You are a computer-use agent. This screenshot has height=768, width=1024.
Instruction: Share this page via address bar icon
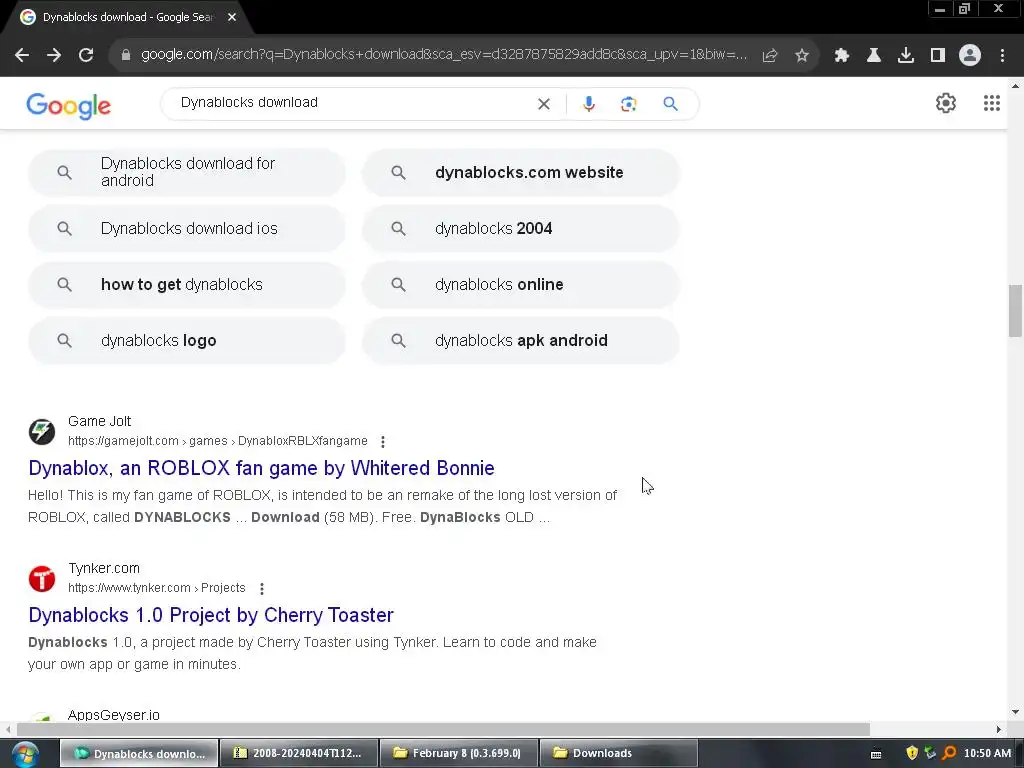click(x=770, y=56)
